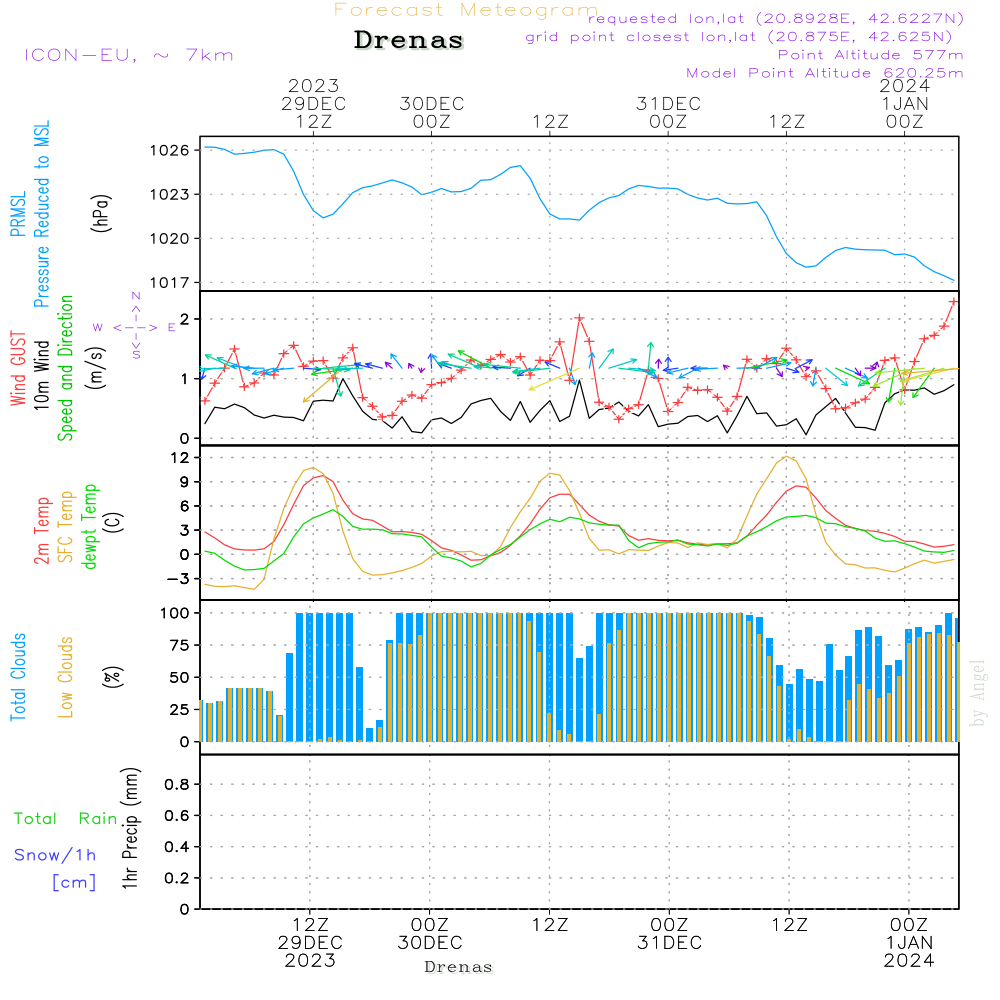This screenshot has width=1000, height=1000.
Task: Click the red "Wind GUST" label
Action: click(18, 368)
